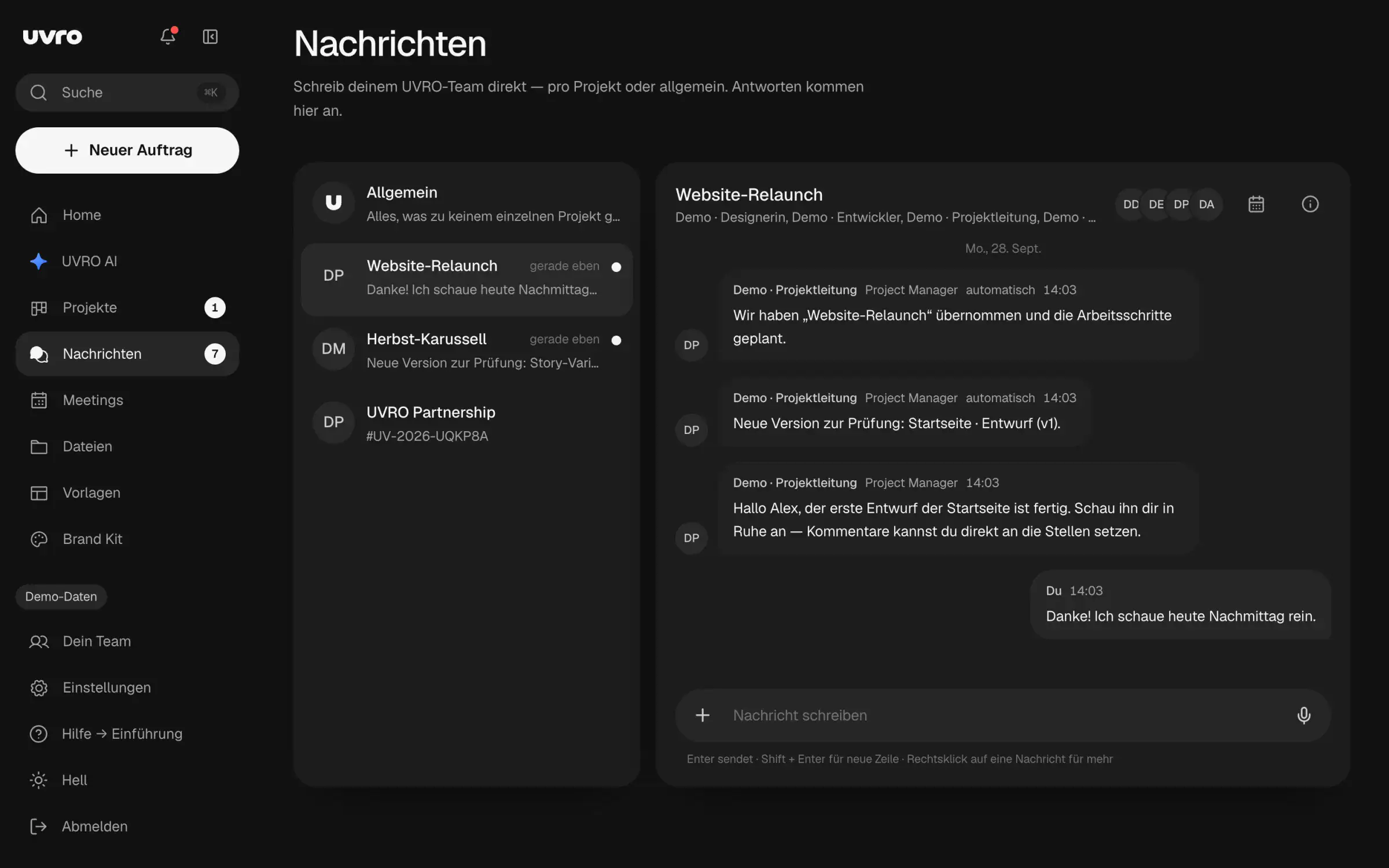Open Brand Kit
Image resolution: width=1389 pixels, height=868 pixels.
tap(127, 539)
